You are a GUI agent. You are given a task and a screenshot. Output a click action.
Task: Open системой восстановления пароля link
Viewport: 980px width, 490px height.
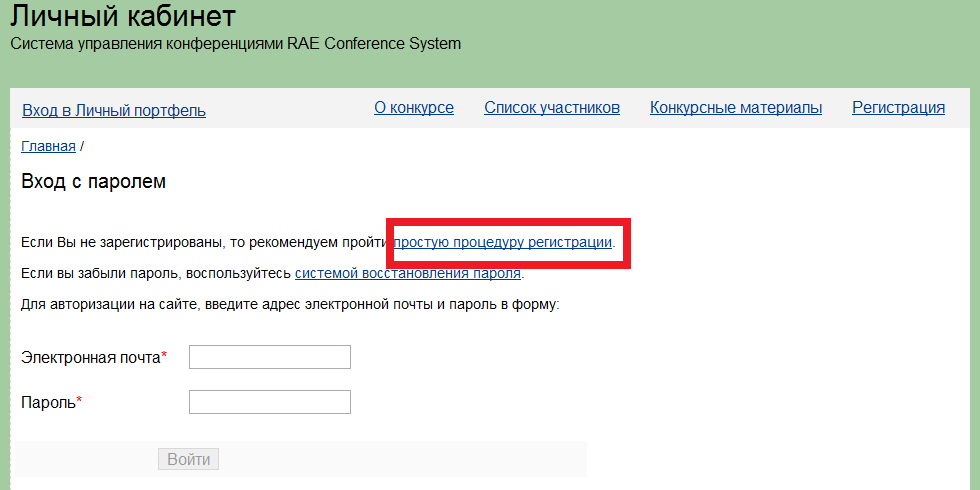[408, 274]
